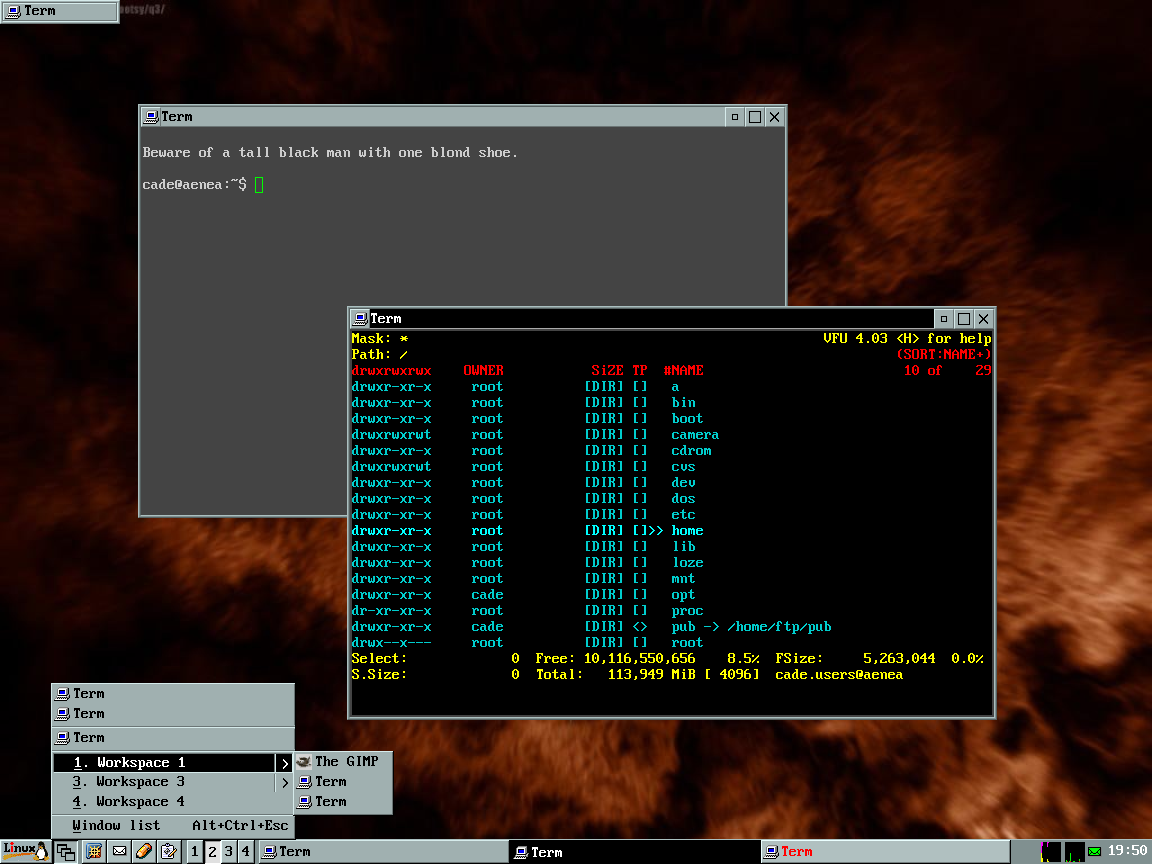This screenshot has height=864, width=1152.
Task: Expand the Workspace 1 submenu arrow
Action: point(285,763)
